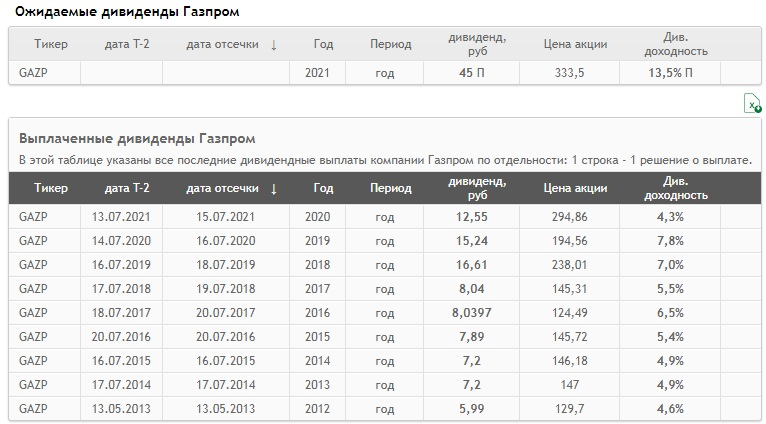The image size is (766, 424).
Task: Select the T-2 date 14.07.2020
Action: pyautogui.click(x=121, y=241)
